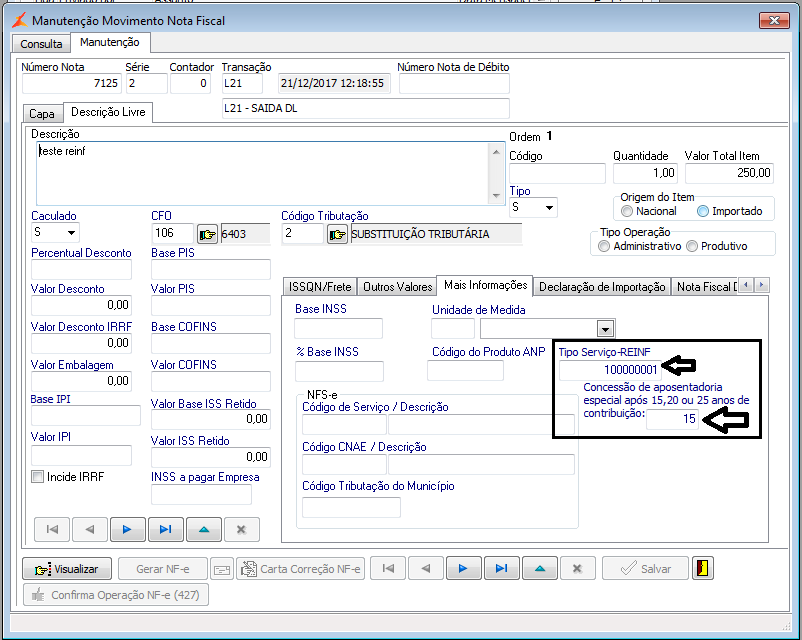
Task: Open the Capa tab
Action: coord(42,114)
